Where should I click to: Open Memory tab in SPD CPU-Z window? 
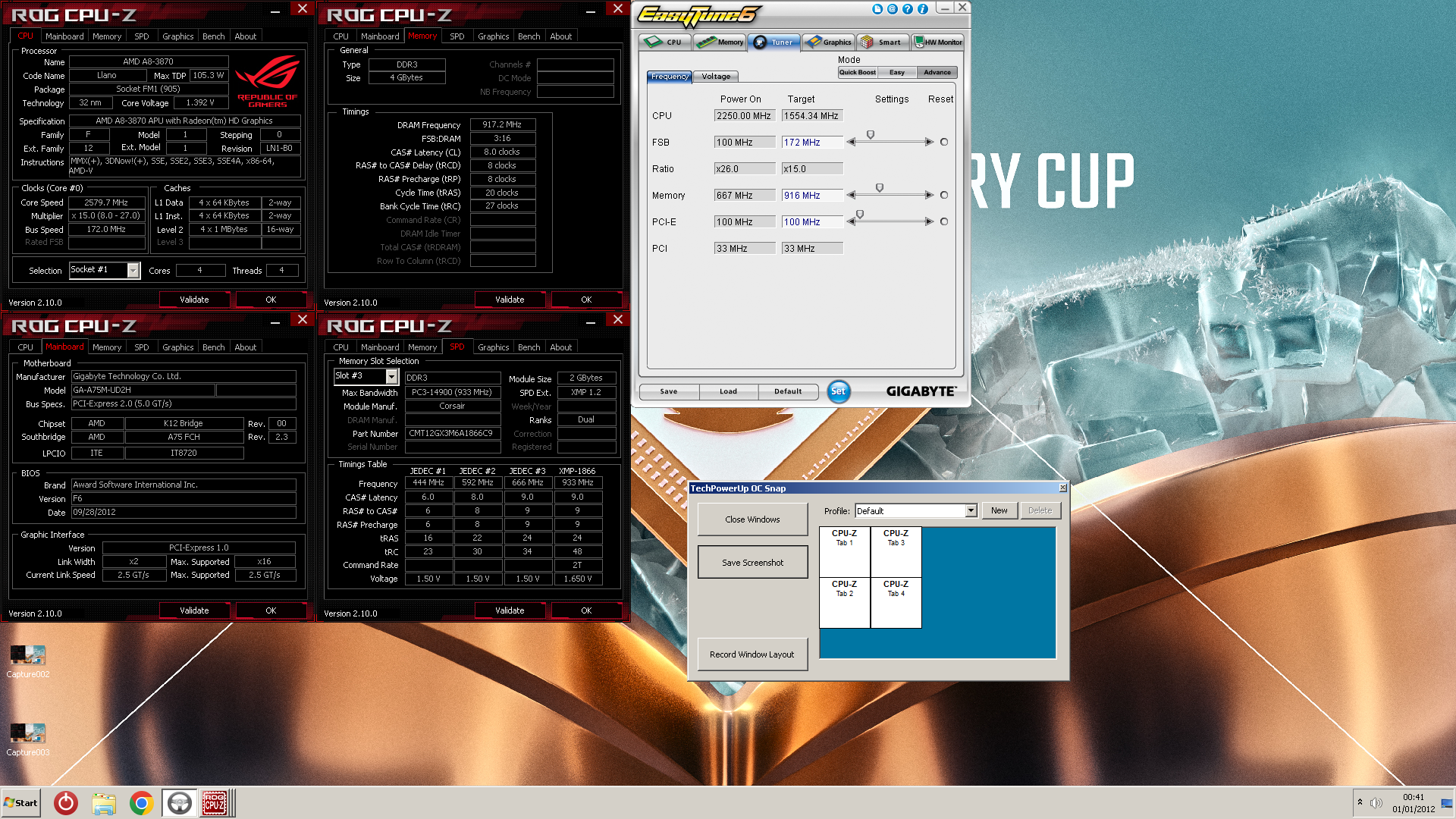point(422,347)
